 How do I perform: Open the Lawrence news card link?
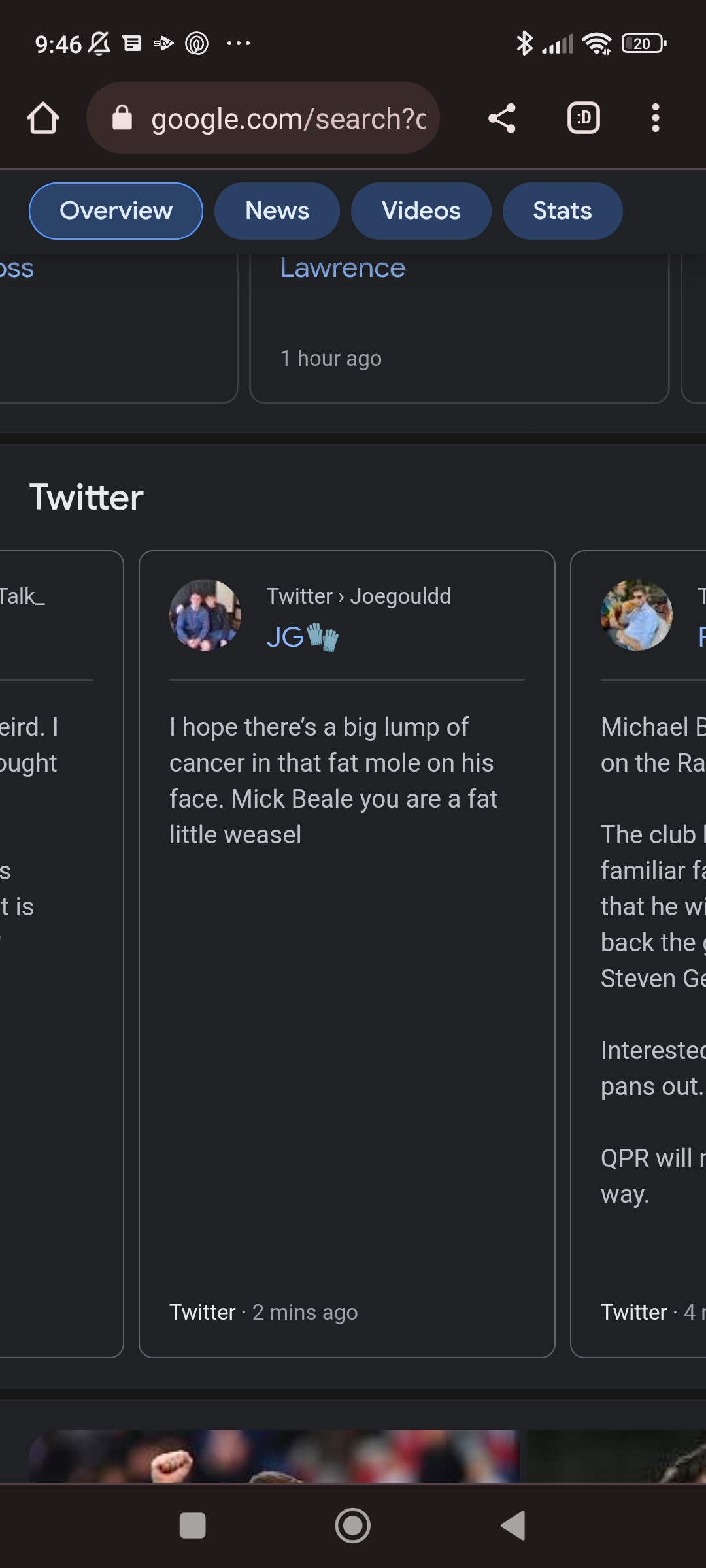(343, 268)
